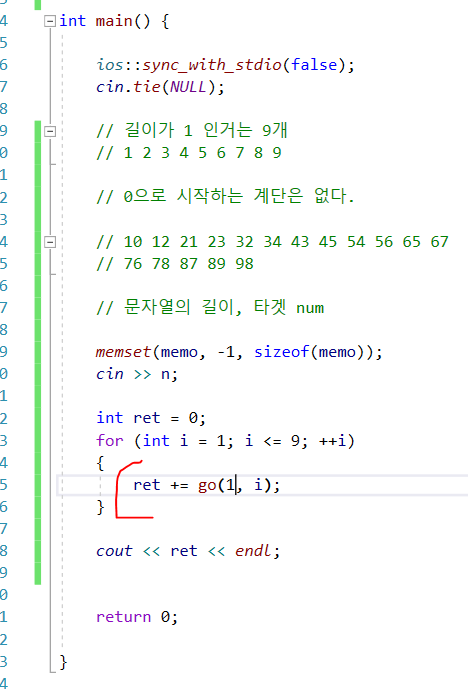Click the sizeof keyword
The height and width of the screenshot is (696, 468).
pyautogui.click(x=282, y=352)
